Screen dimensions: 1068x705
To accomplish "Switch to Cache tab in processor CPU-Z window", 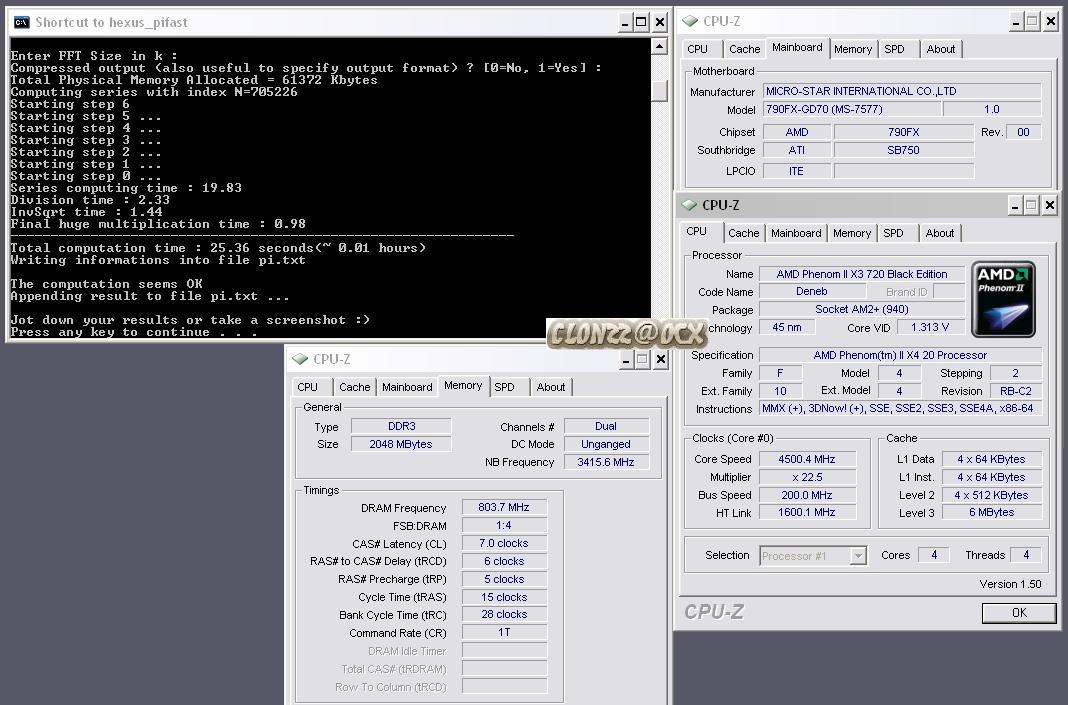I will [x=743, y=233].
